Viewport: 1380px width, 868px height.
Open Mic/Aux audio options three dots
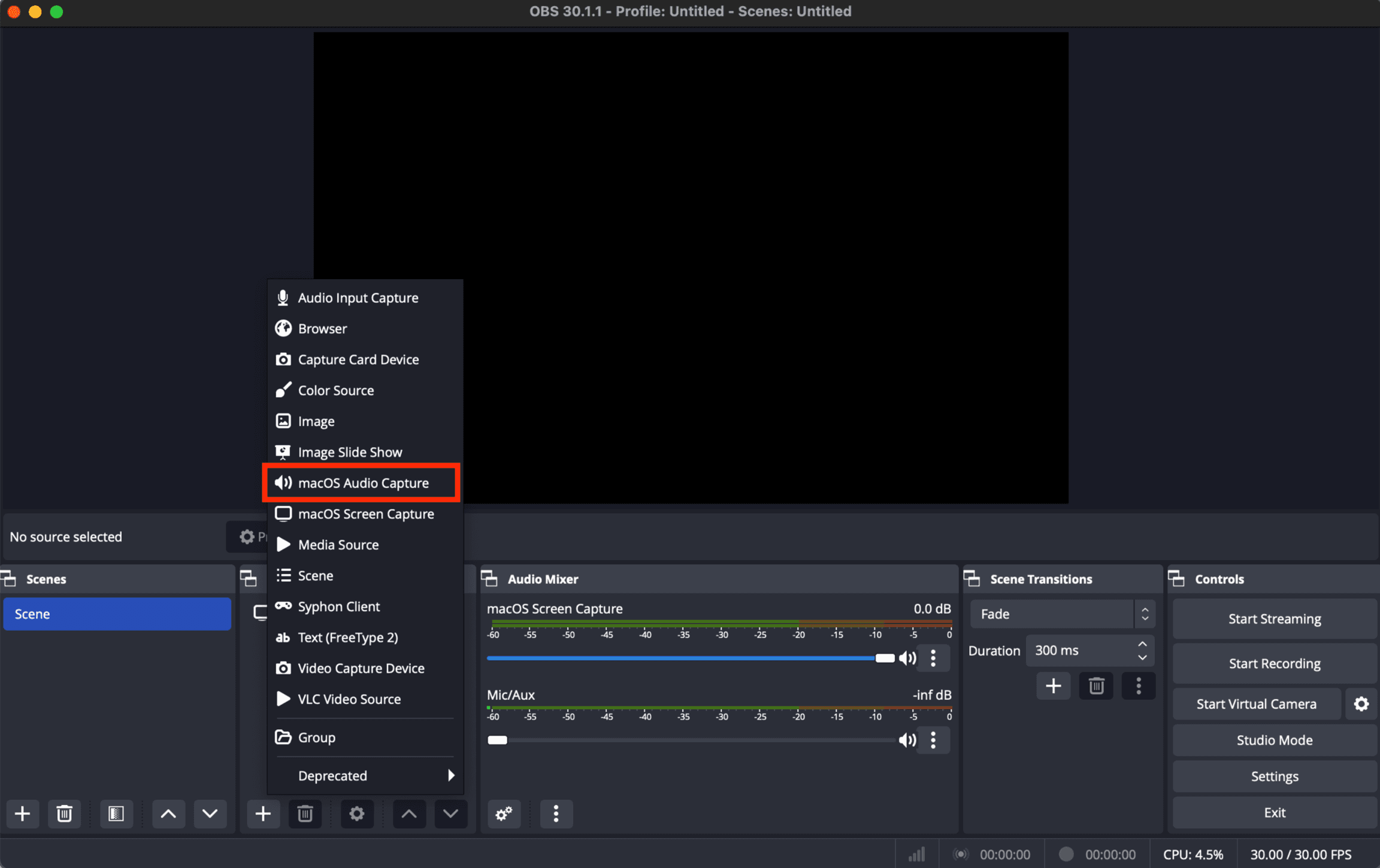pyautogui.click(x=933, y=740)
